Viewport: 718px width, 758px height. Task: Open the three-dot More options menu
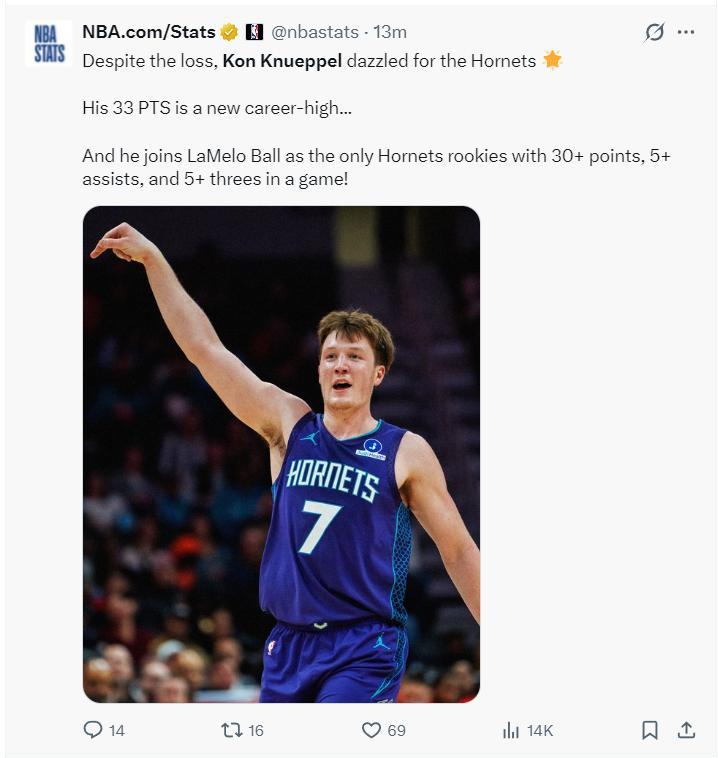tap(686, 32)
